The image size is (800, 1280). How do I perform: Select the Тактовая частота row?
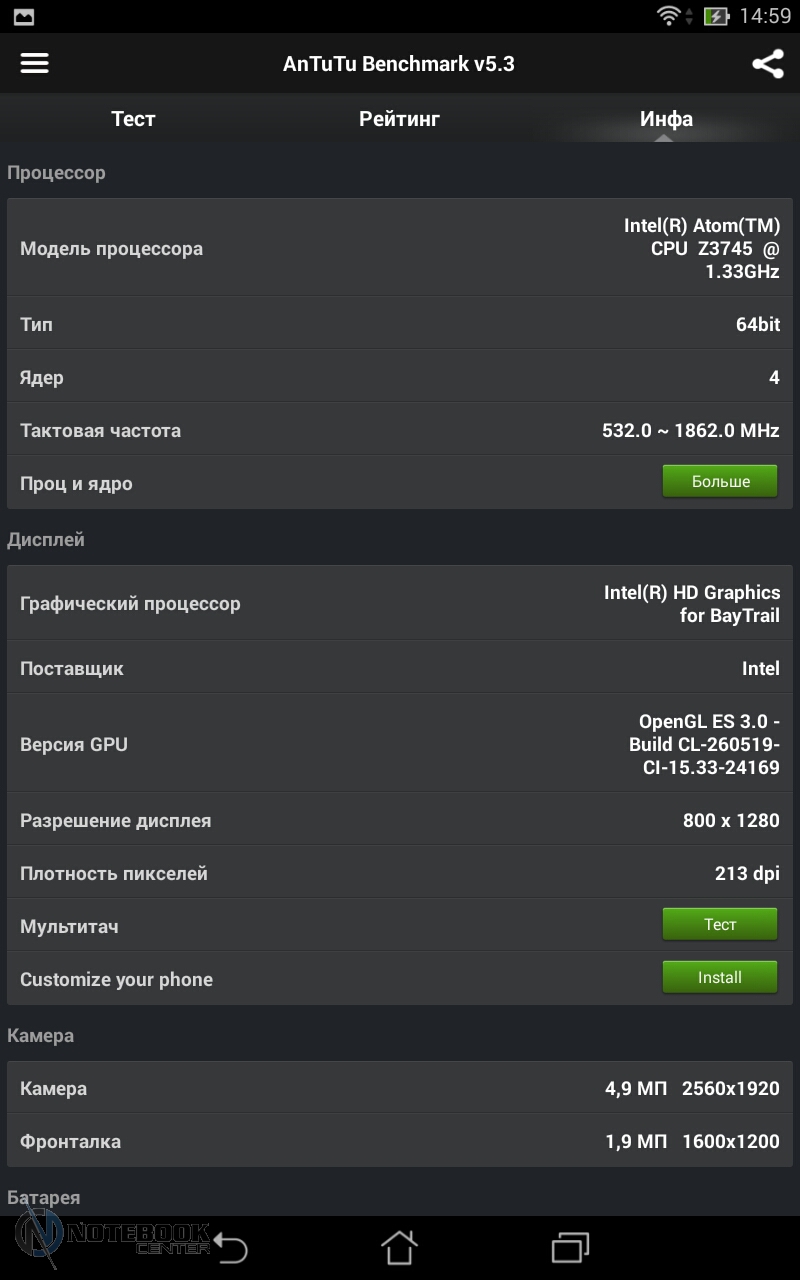400,430
